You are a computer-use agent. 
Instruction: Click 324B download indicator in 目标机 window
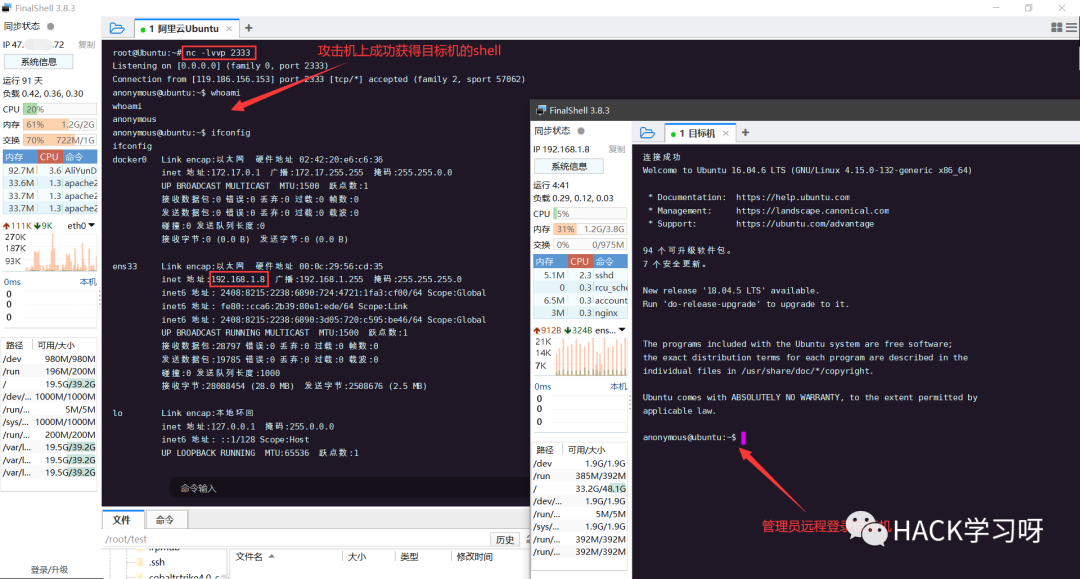point(579,330)
